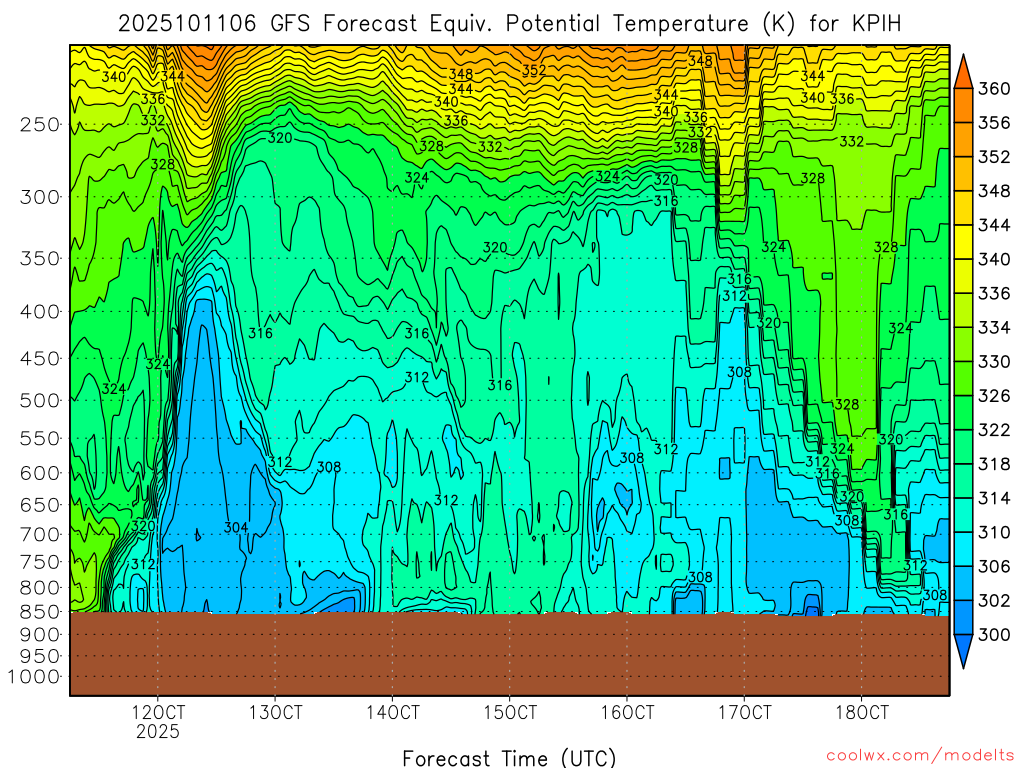Click the 600 pressure axis label
Viewport: 1024px width, 768px height.
click(40, 473)
